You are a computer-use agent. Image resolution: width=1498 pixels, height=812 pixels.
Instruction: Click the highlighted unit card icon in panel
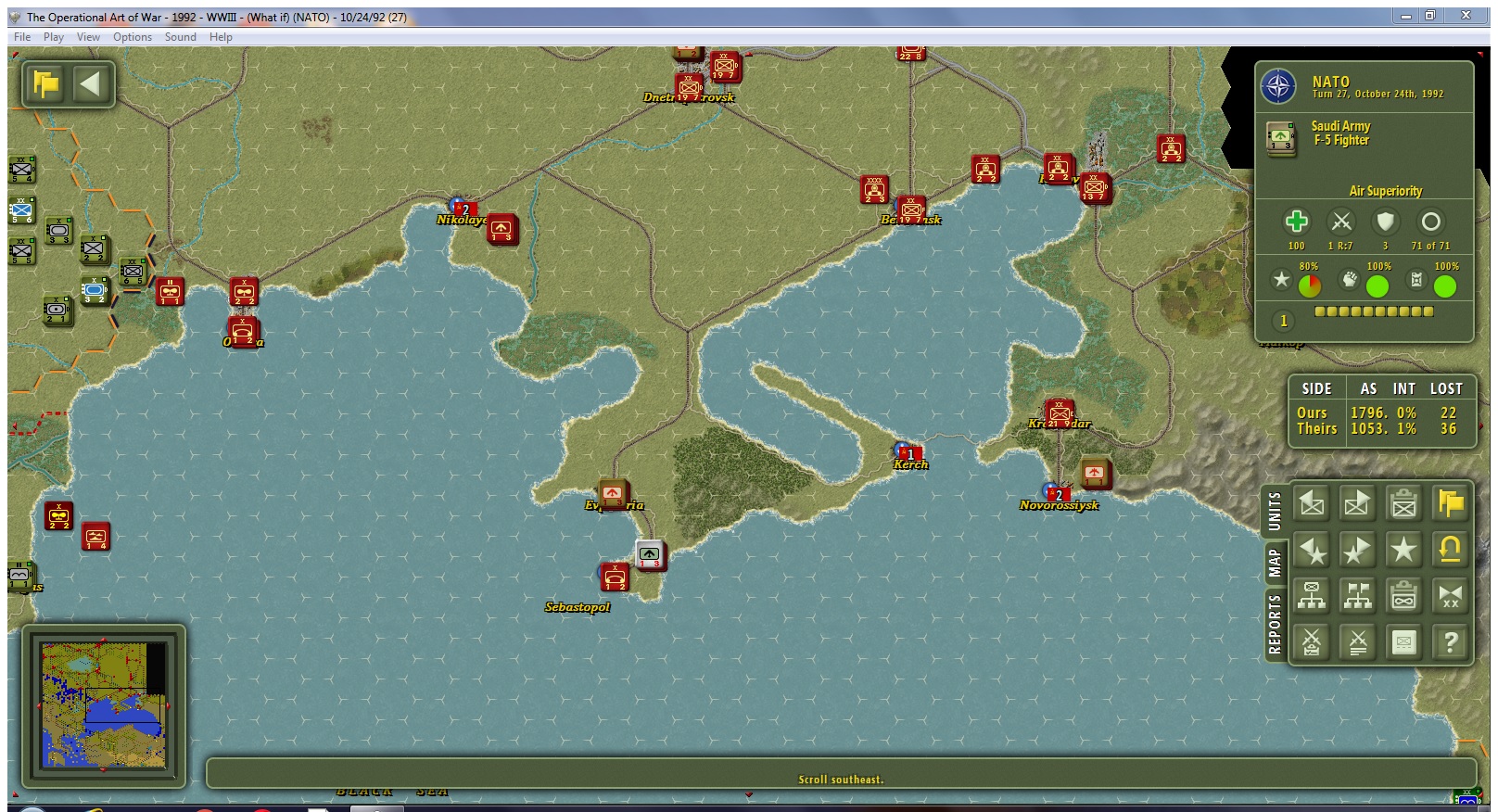[x=1403, y=641]
